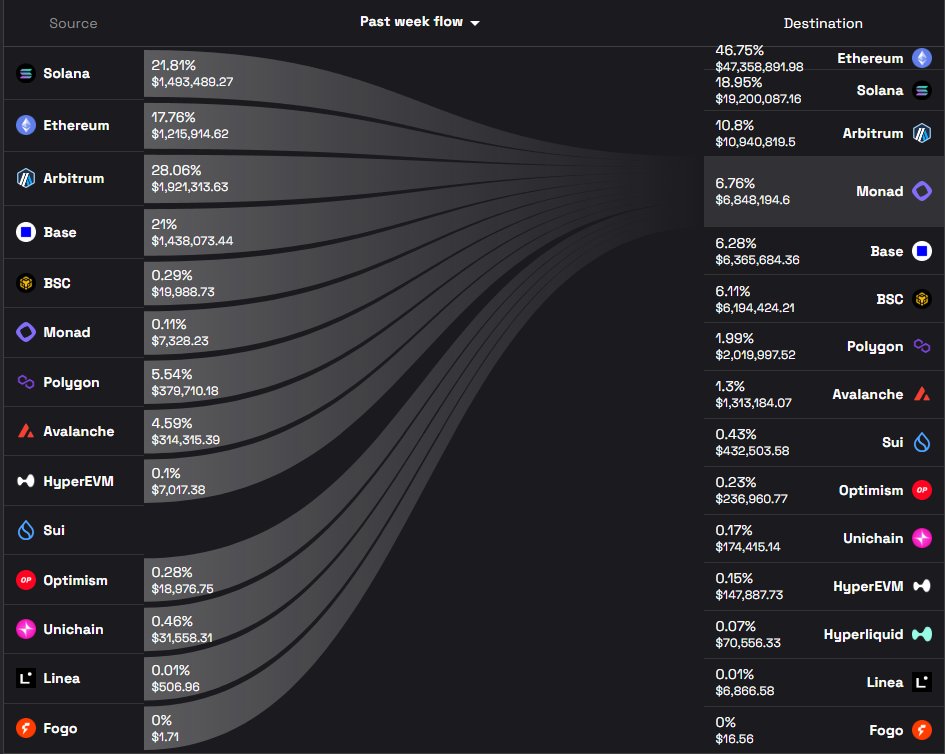
Task: Click the $506.96 Linea flow value
Action: (175, 687)
